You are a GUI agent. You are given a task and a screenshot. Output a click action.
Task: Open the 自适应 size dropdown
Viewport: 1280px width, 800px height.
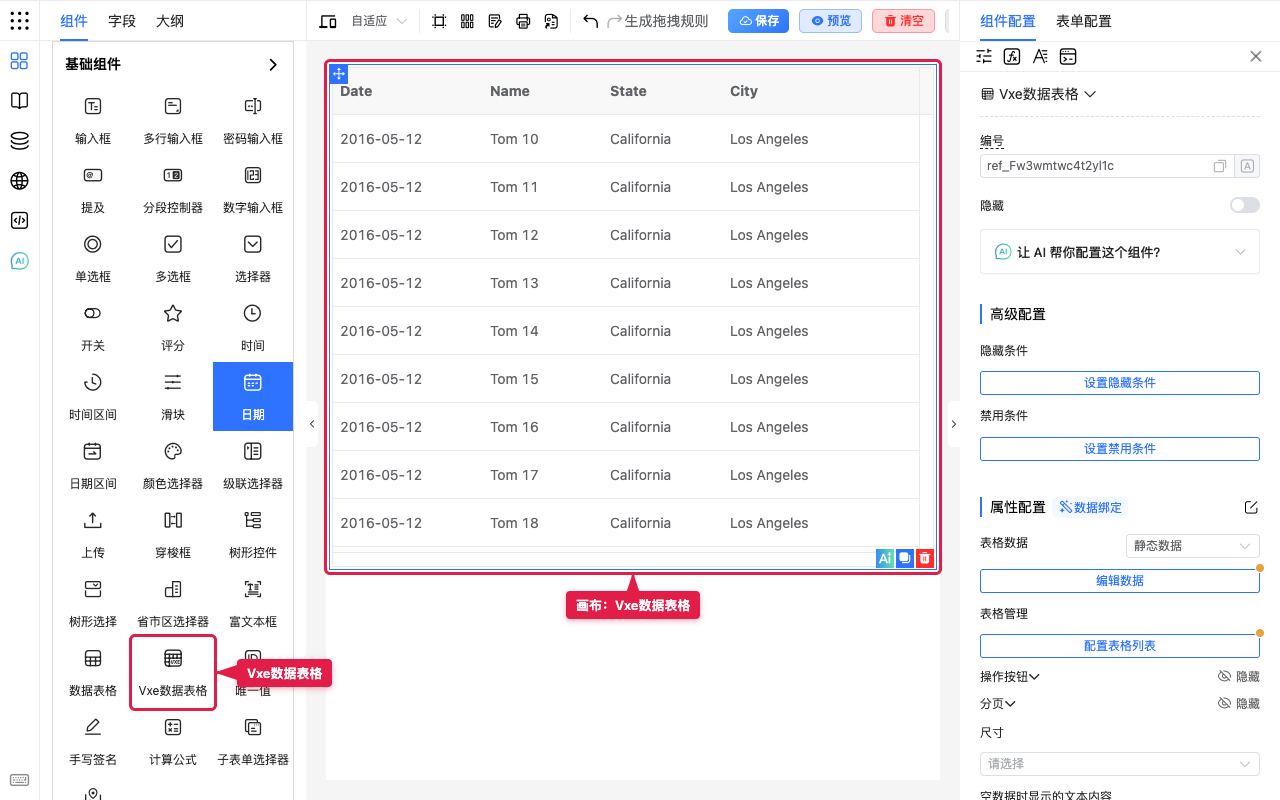(x=379, y=21)
